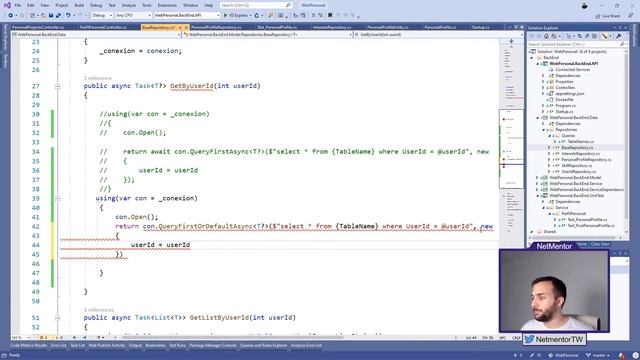
Task: Click the Live Share button
Action: click(x=608, y=16)
